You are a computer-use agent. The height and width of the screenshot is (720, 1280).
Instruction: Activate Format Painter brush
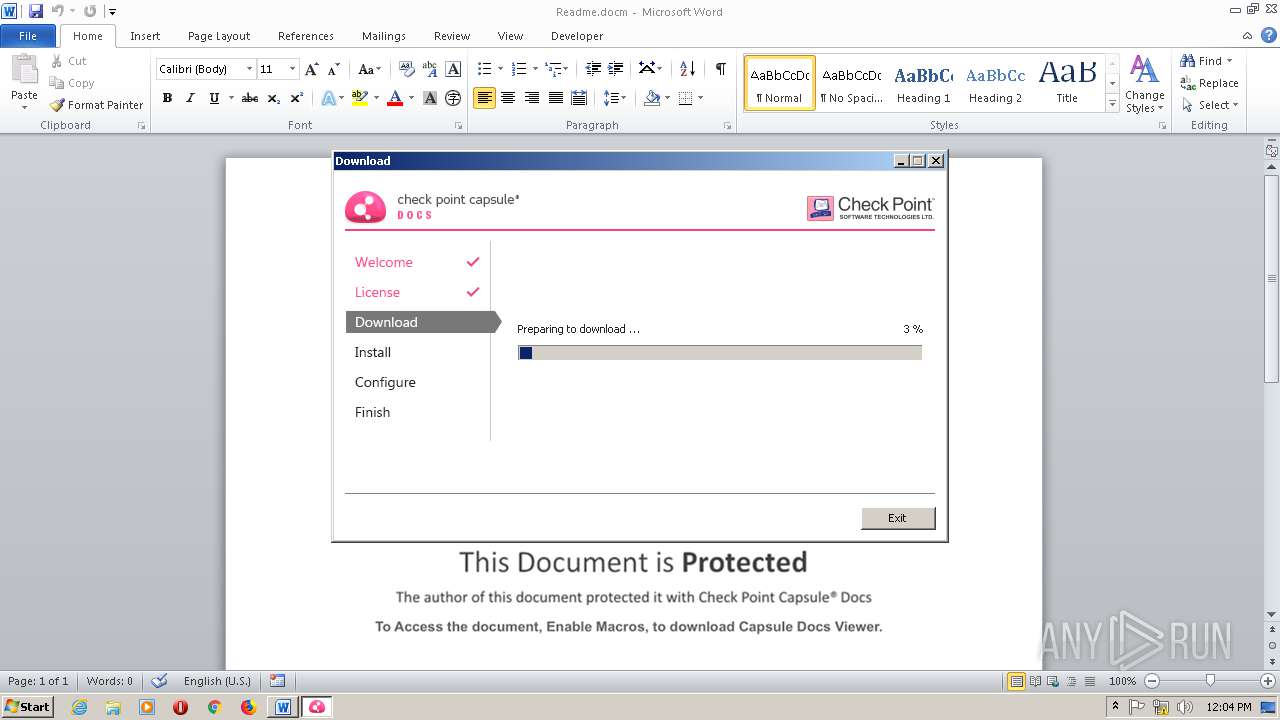96,105
